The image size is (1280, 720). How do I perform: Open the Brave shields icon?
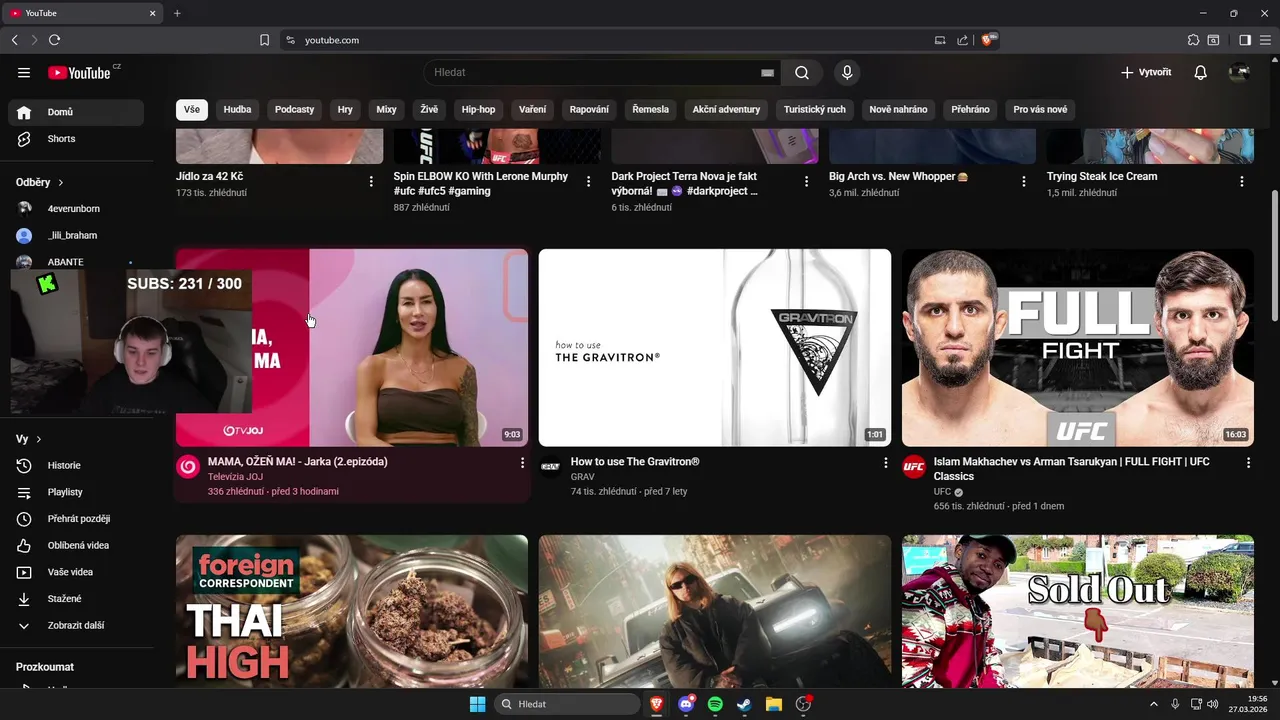pyautogui.click(x=987, y=40)
